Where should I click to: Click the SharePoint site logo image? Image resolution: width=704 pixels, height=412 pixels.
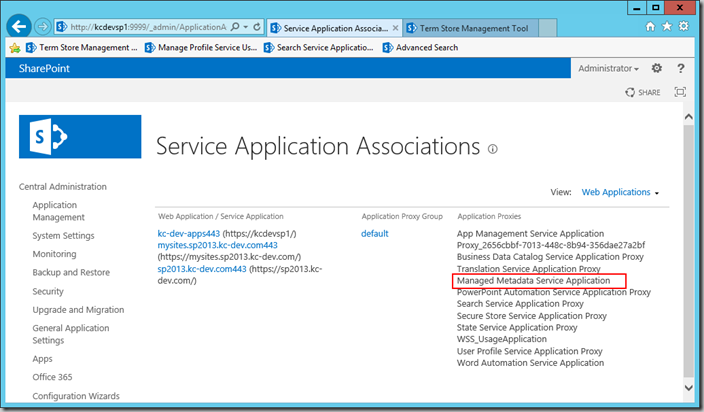click(x=80, y=136)
